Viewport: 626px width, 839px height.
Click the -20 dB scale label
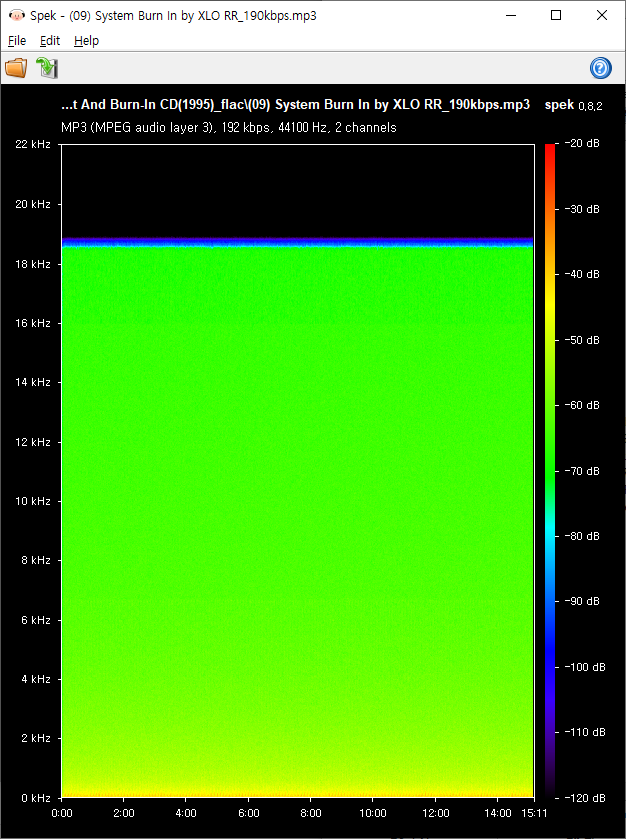tap(582, 143)
